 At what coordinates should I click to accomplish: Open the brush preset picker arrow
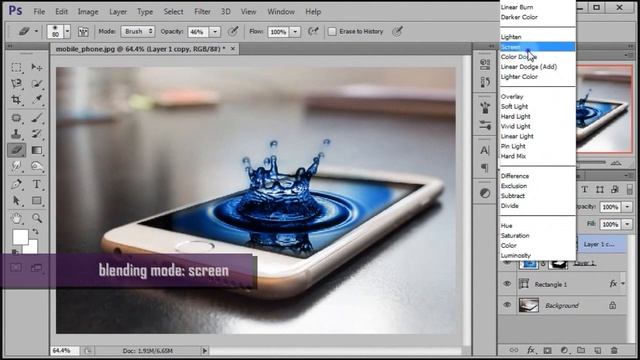click(67, 31)
